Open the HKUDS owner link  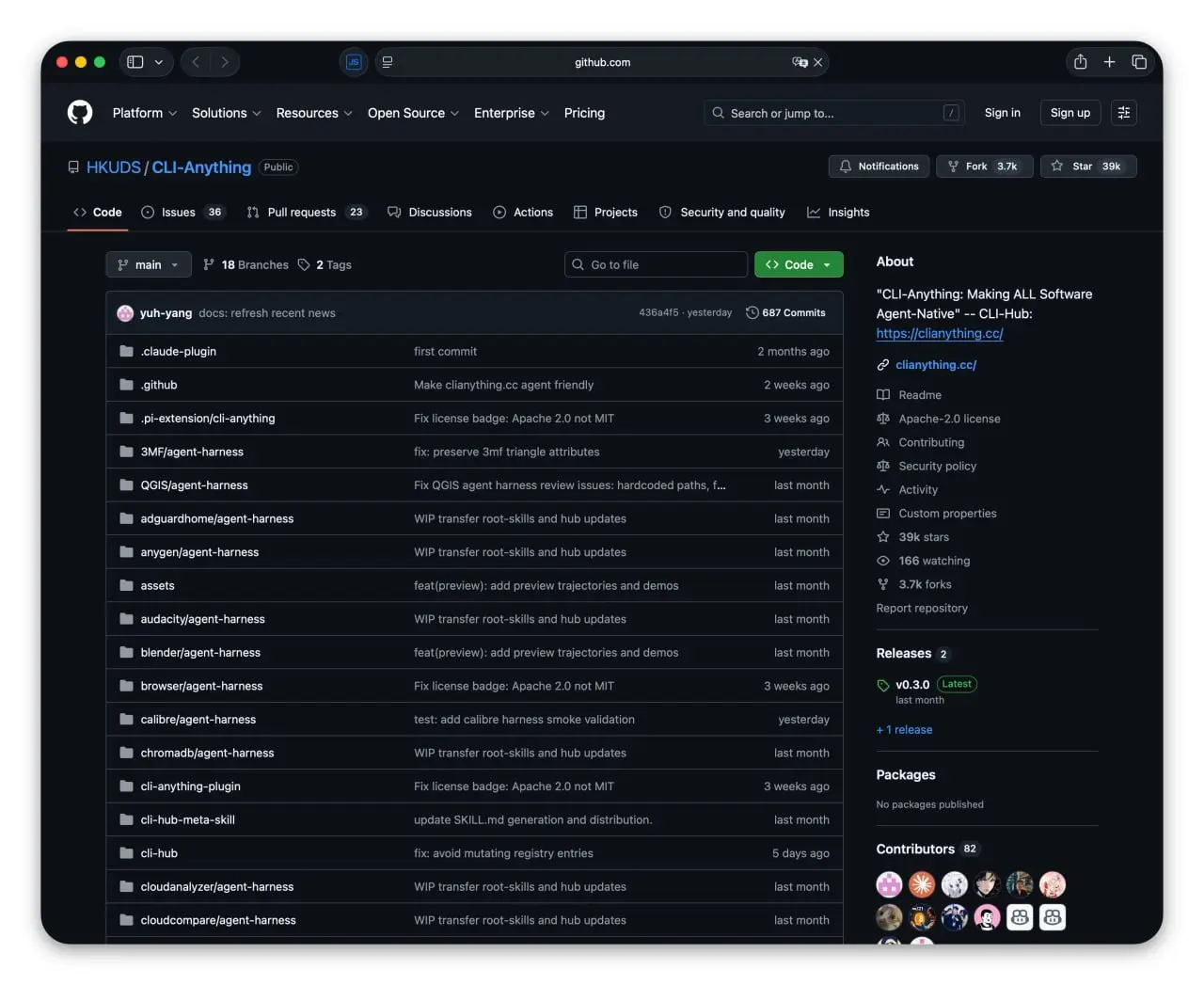click(x=114, y=167)
